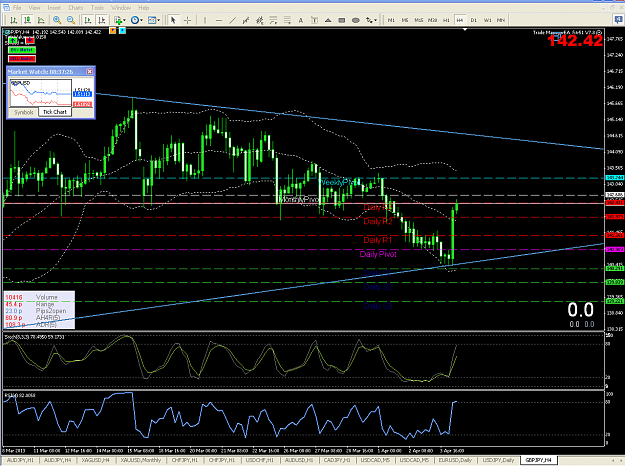Click the cyan square icon above chart
Screen dimensions: 625x466
[122, 30]
